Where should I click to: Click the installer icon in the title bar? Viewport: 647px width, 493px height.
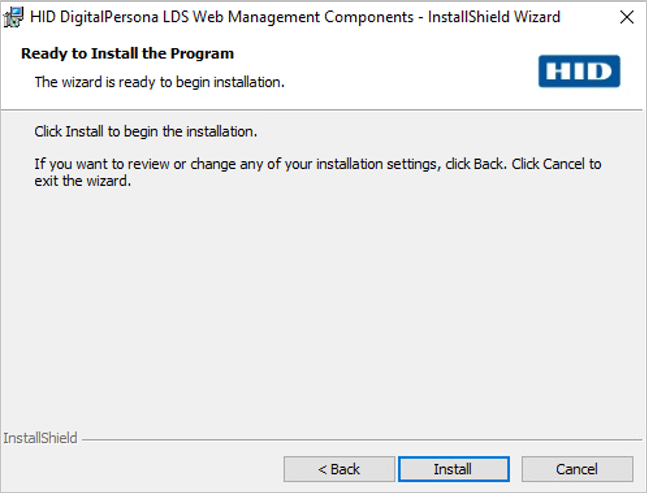point(15,17)
